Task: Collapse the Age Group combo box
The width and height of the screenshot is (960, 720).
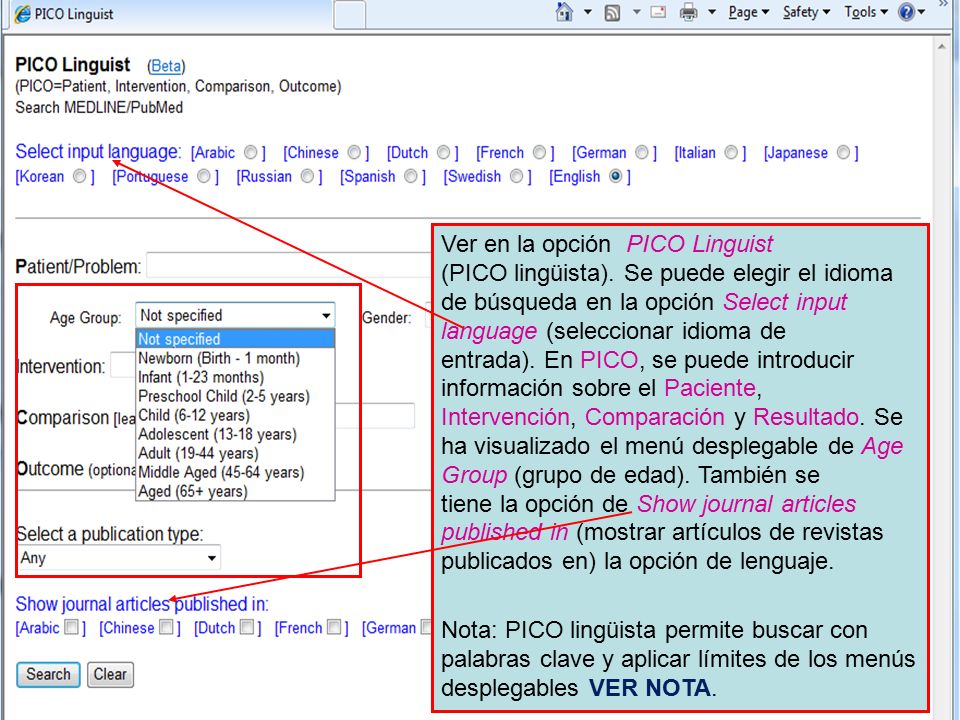Action: (235, 315)
